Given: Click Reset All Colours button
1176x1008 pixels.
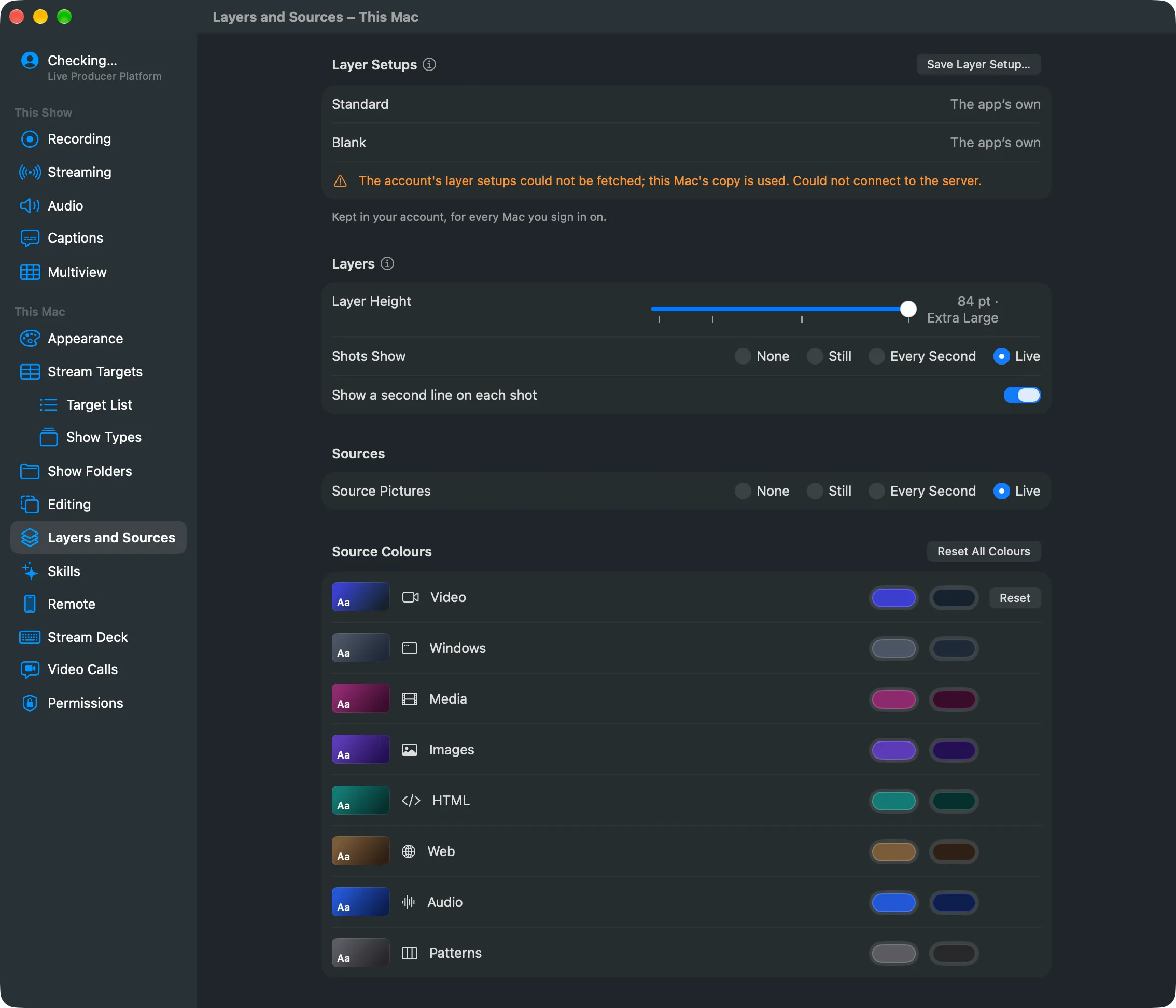Looking at the screenshot, I should click(984, 551).
